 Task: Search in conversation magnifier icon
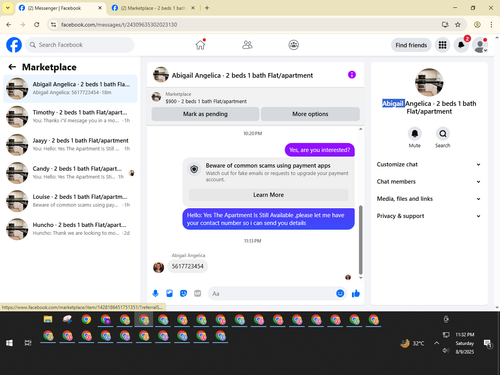(x=443, y=134)
